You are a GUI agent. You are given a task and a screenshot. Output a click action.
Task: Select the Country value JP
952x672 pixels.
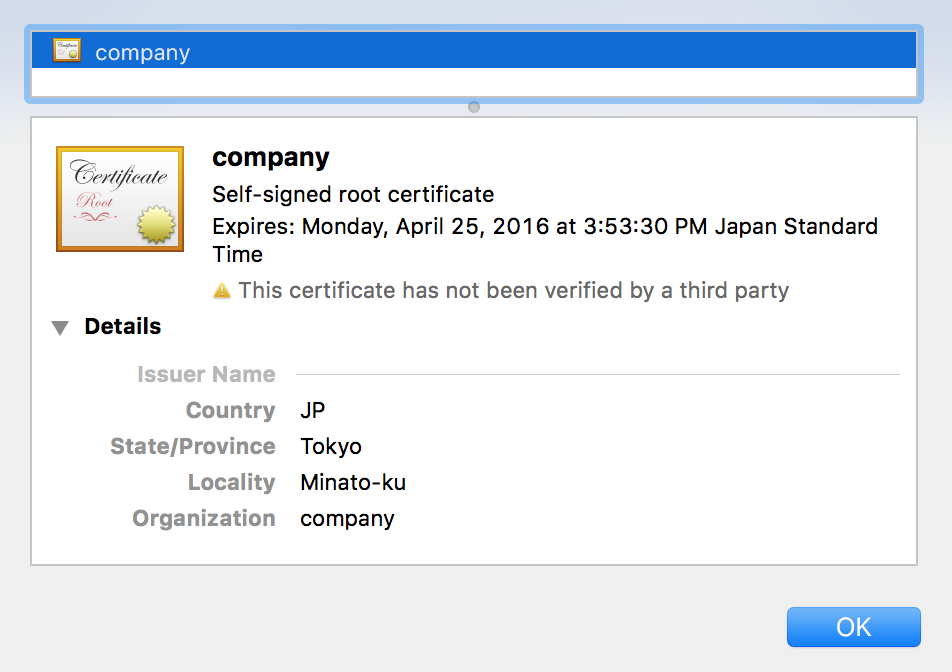click(x=313, y=411)
